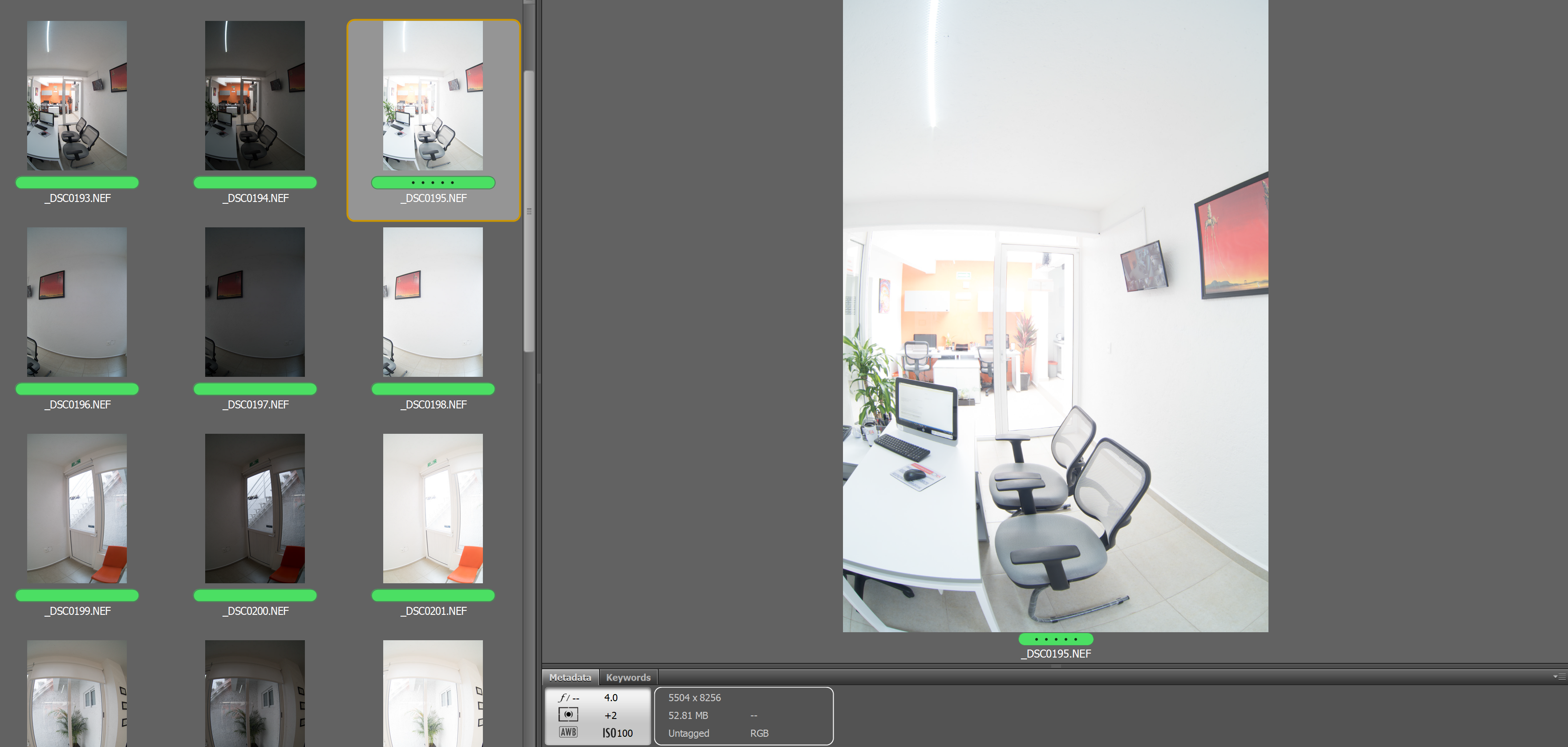Click the ISO 100 value
The height and width of the screenshot is (747, 1568).
point(617,733)
